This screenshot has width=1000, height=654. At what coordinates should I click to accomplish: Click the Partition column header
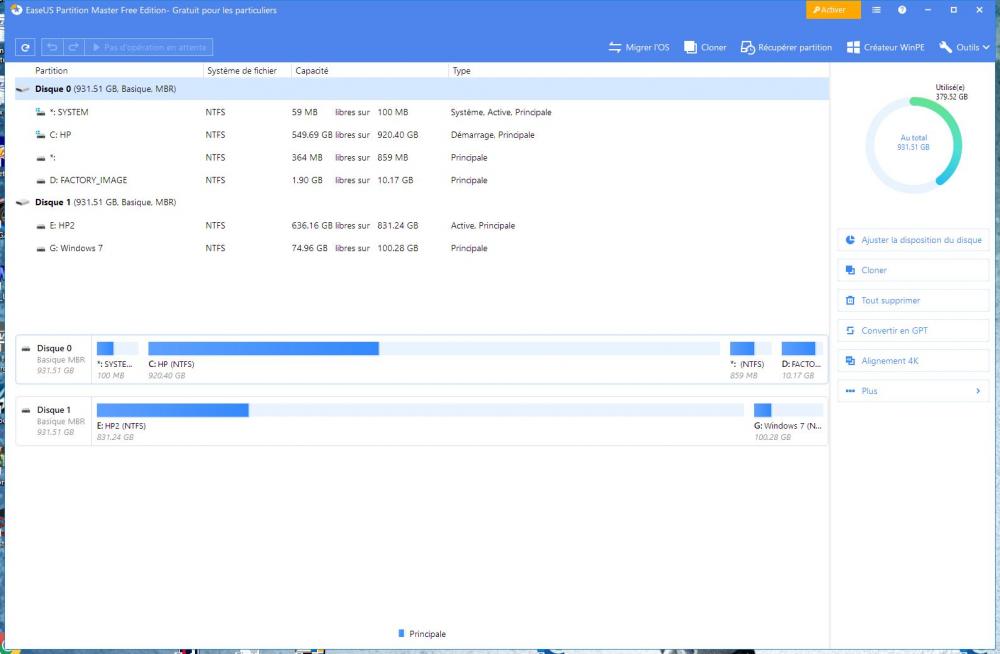pyautogui.click(x=51, y=71)
